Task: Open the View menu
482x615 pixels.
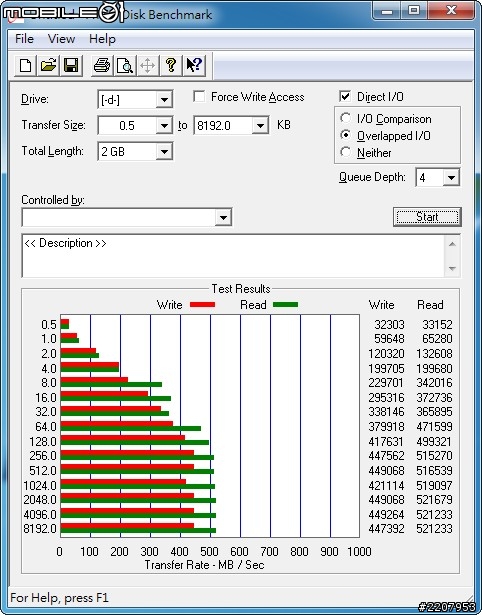Action: pyautogui.click(x=61, y=39)
